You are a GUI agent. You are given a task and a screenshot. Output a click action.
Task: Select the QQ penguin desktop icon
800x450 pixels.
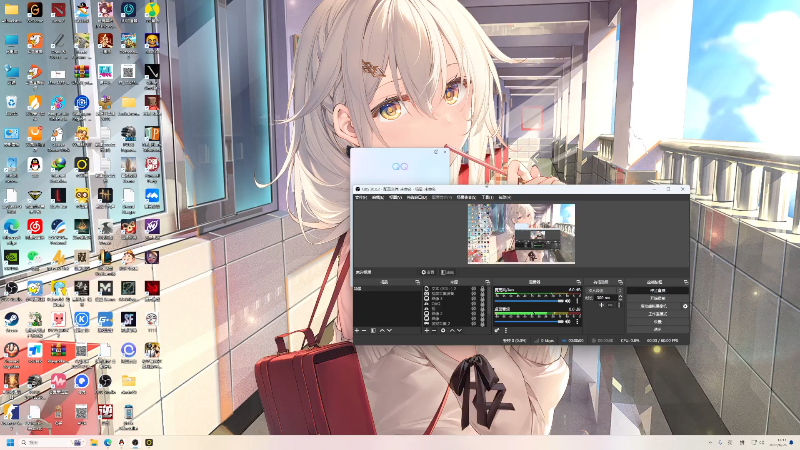click(x=35, y=165)
